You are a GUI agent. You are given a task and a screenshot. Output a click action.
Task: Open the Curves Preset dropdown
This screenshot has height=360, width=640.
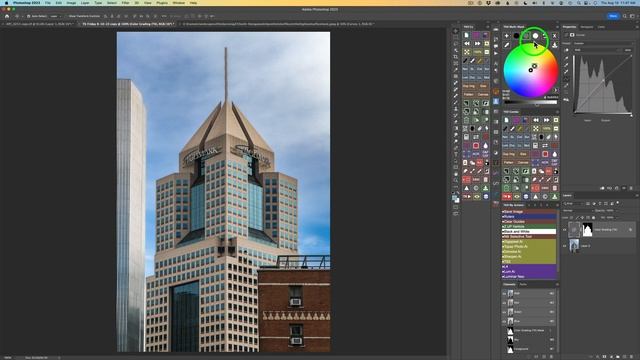(x=603, y=43)
